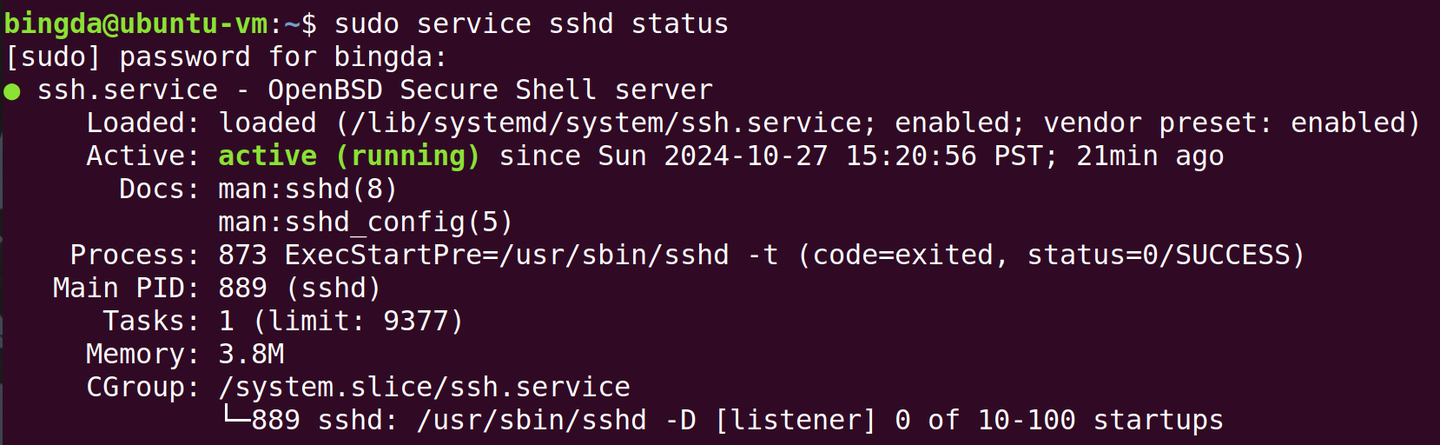Click the 3.8M memory value
Viewport: 1440px width, 445px height.
pyautogui.click(x=251, y=354)
